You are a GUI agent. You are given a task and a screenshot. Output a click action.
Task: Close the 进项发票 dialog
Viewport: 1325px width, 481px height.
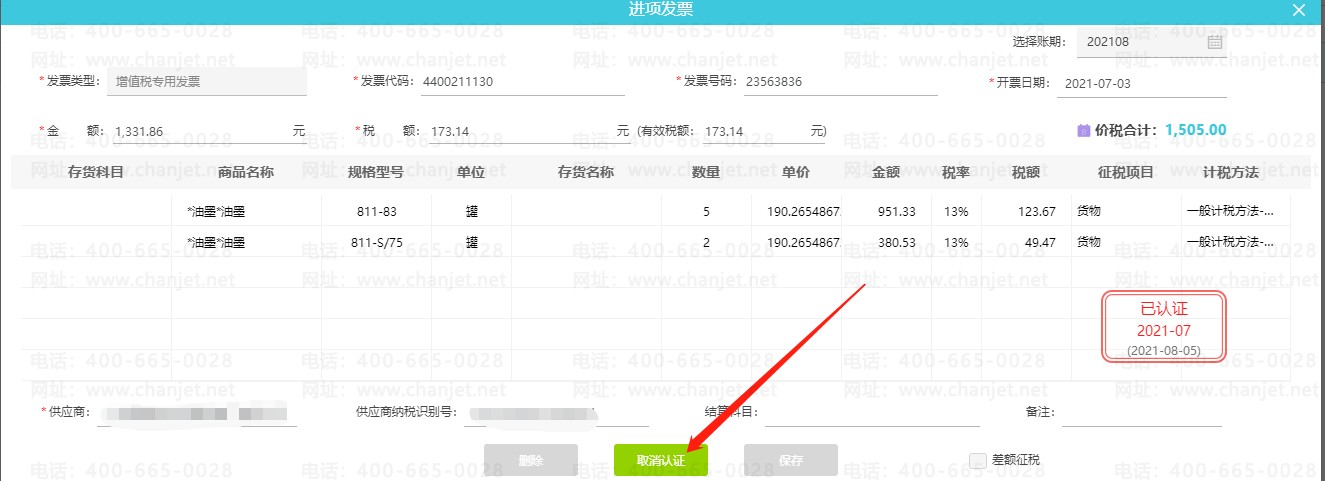(1299, 10)
